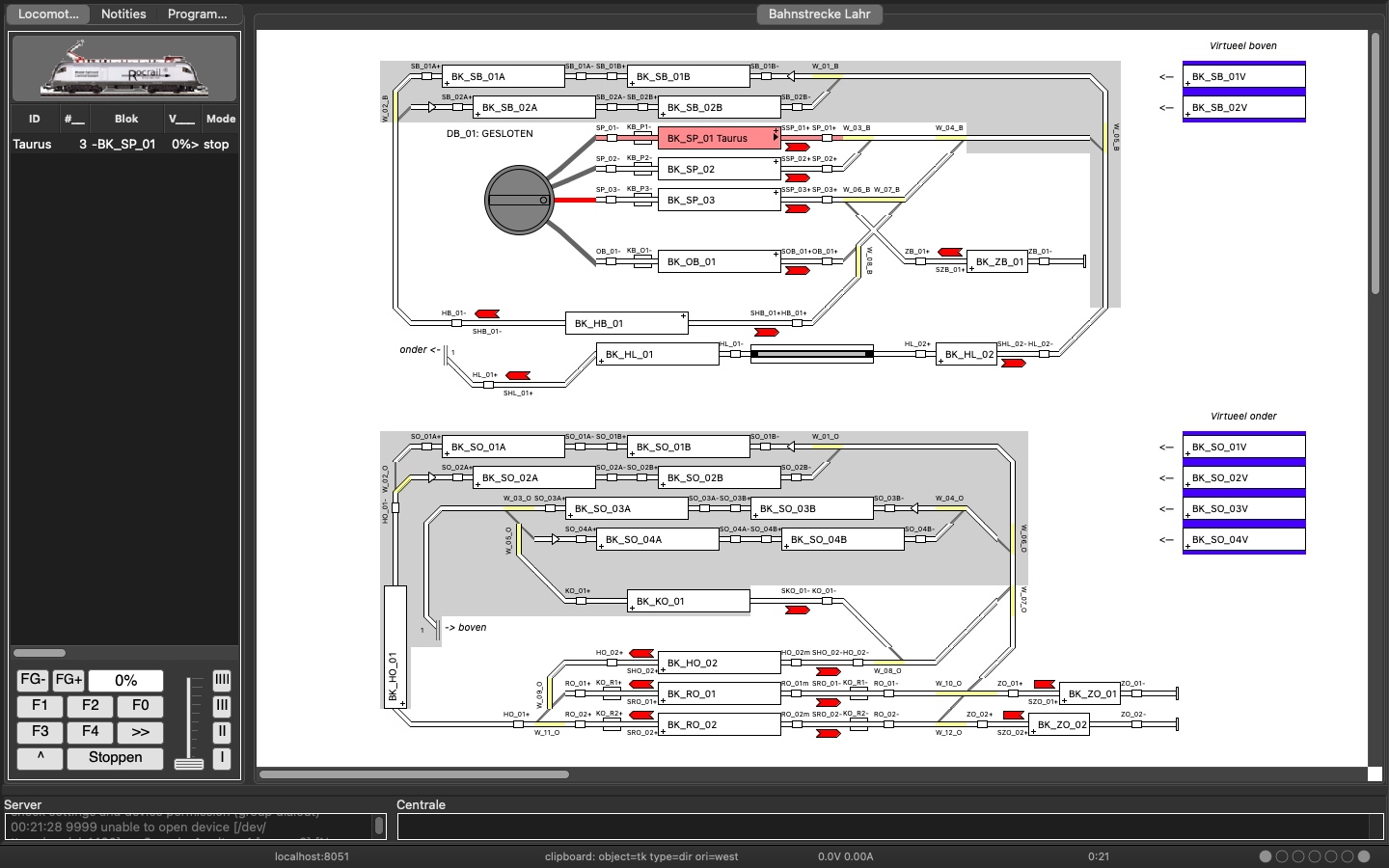Viewport: 1389px width, 868px height.
Task: Click the red HL_01+ signal icon
Action: [x=518, y=375]
